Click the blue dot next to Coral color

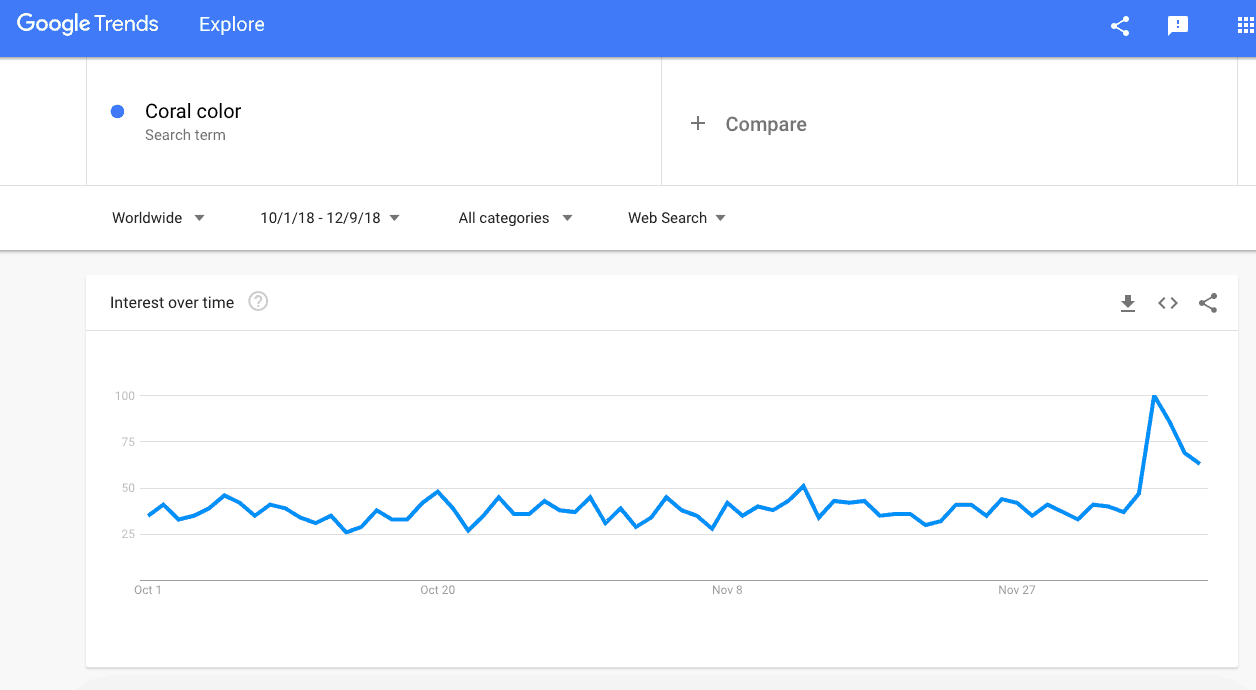tap(117, 111)
